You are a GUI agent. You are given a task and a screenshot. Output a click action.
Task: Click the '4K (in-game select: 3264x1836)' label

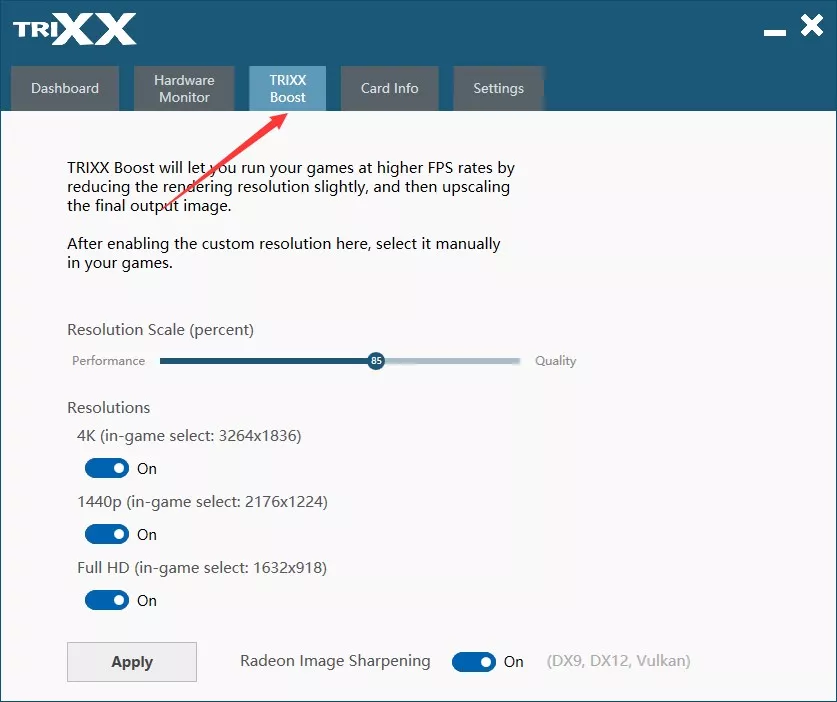pyautogui.click(x=189, y=436)
